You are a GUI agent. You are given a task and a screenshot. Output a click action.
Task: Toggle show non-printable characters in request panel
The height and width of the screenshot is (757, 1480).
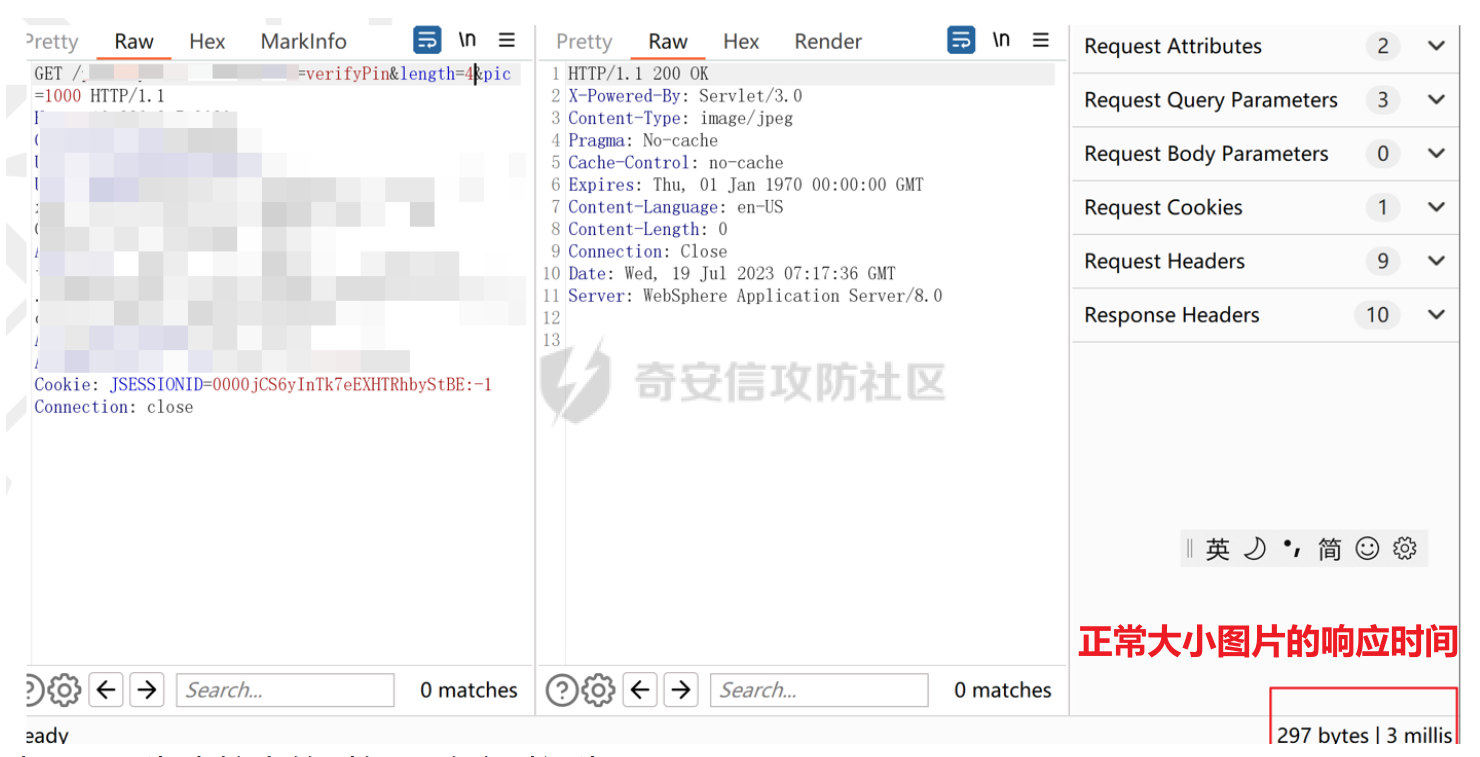[x=467, y=40]
